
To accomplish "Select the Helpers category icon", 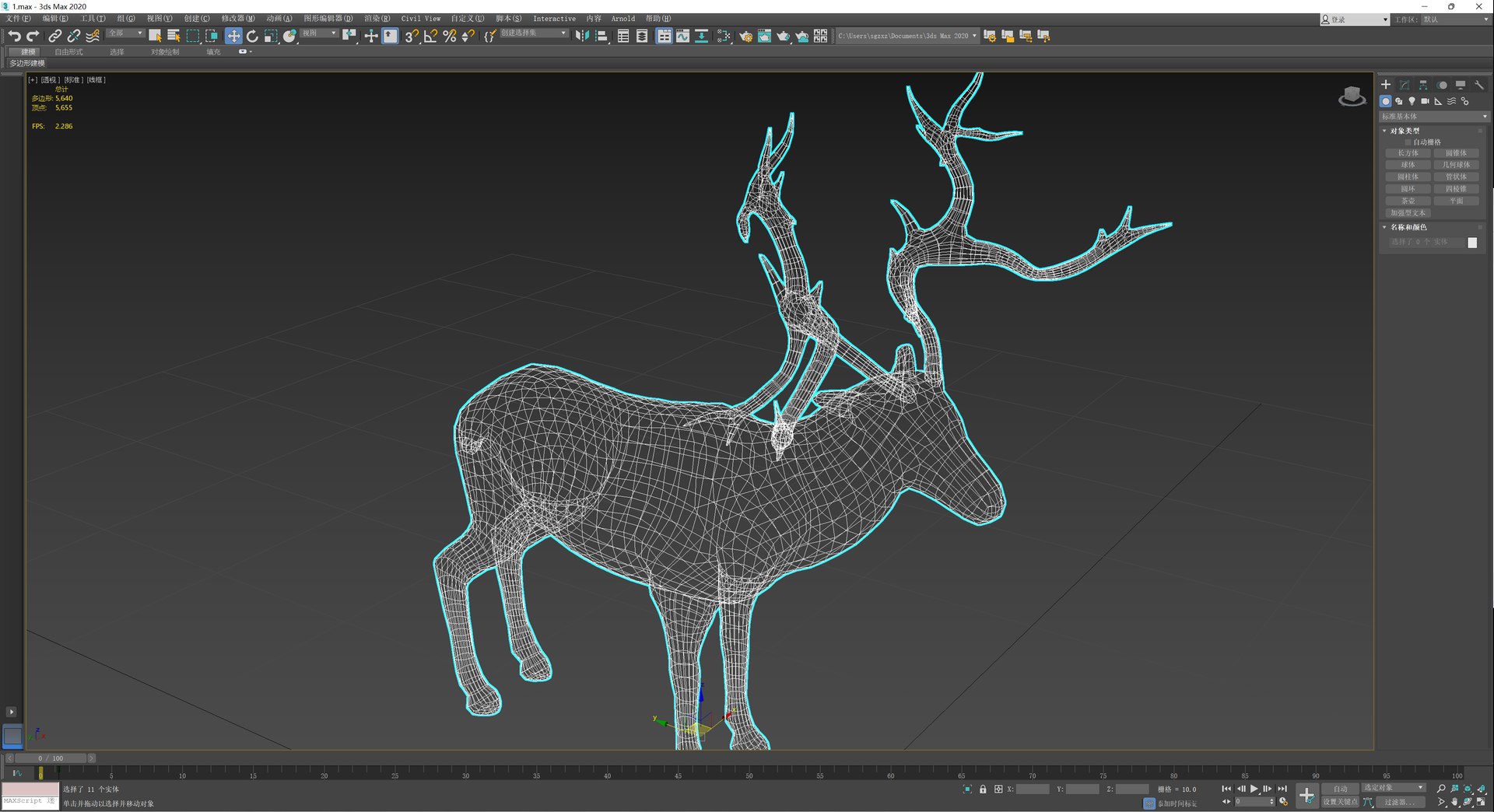I will [x=1438, y=101].
